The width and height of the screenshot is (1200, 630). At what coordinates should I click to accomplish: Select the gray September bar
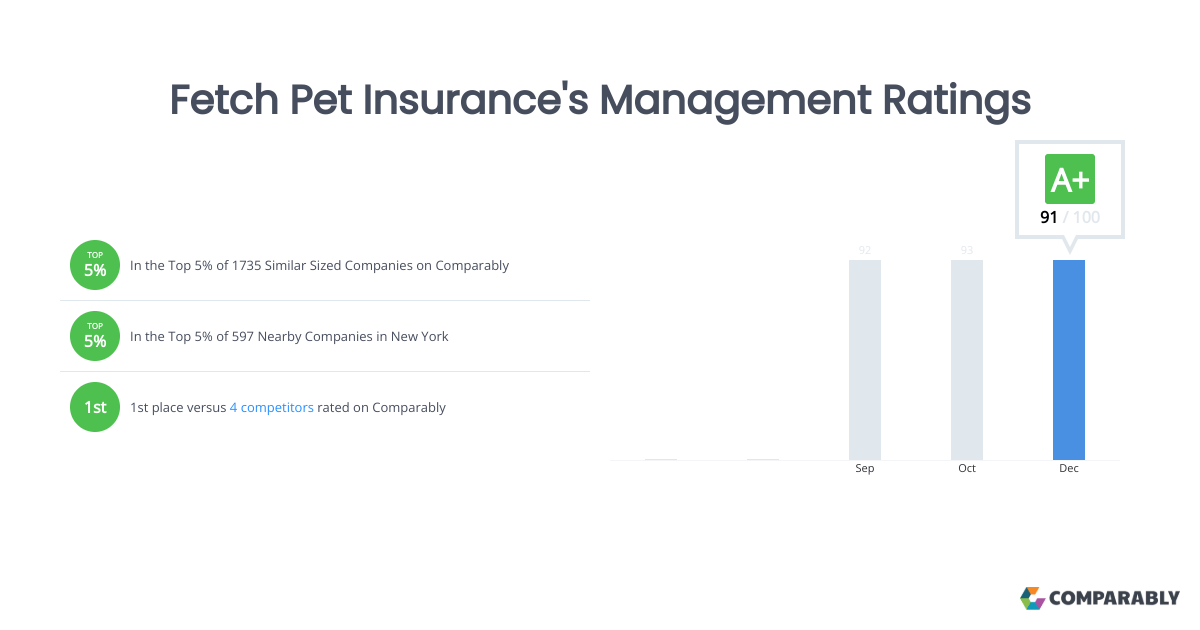coord(865,360)
